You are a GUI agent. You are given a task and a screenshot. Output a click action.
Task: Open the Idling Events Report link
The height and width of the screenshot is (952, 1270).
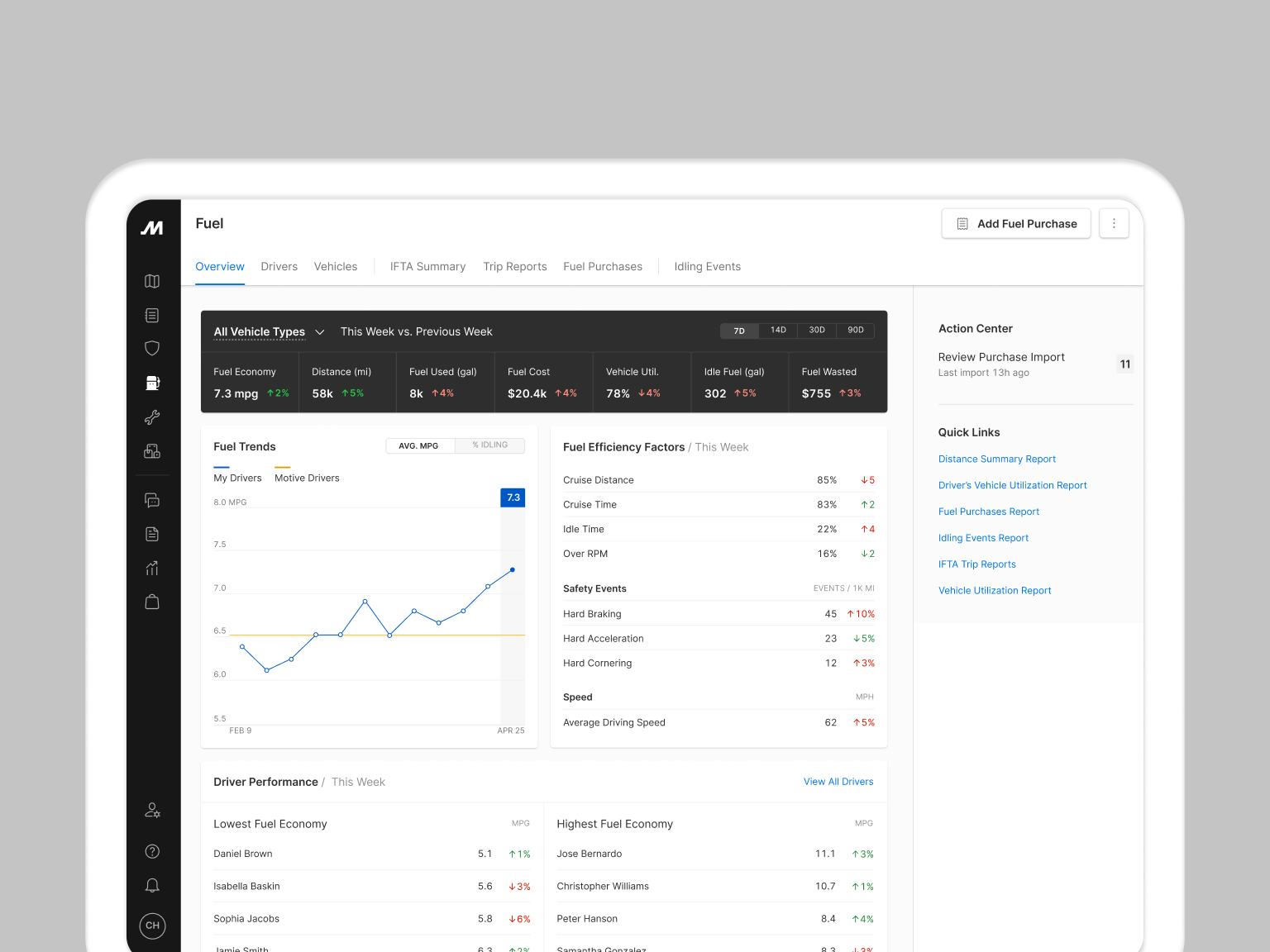(984, 538)
